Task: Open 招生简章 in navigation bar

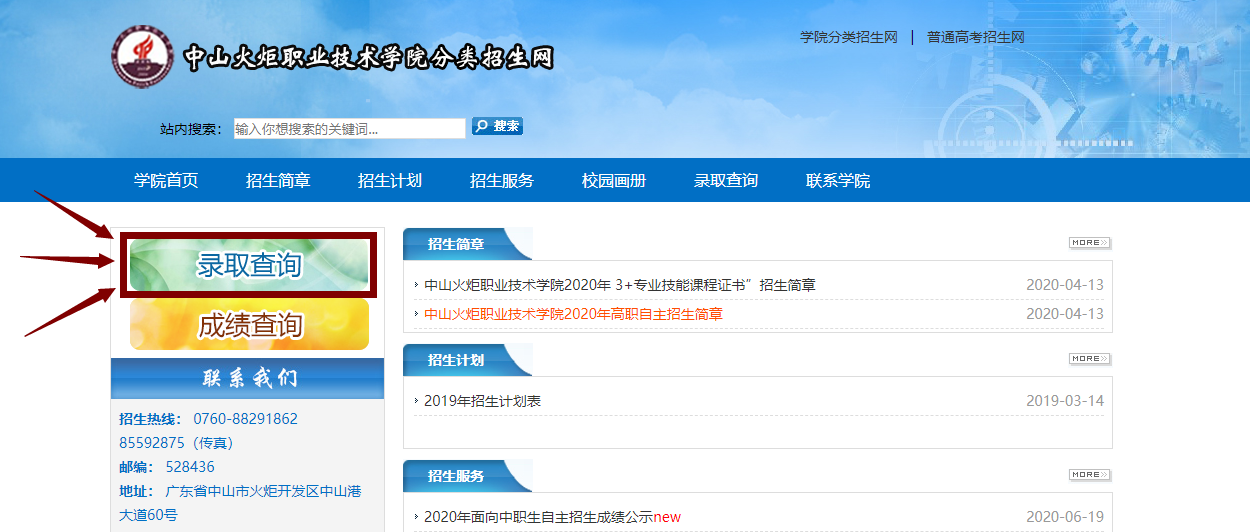Action: (278, 181)
